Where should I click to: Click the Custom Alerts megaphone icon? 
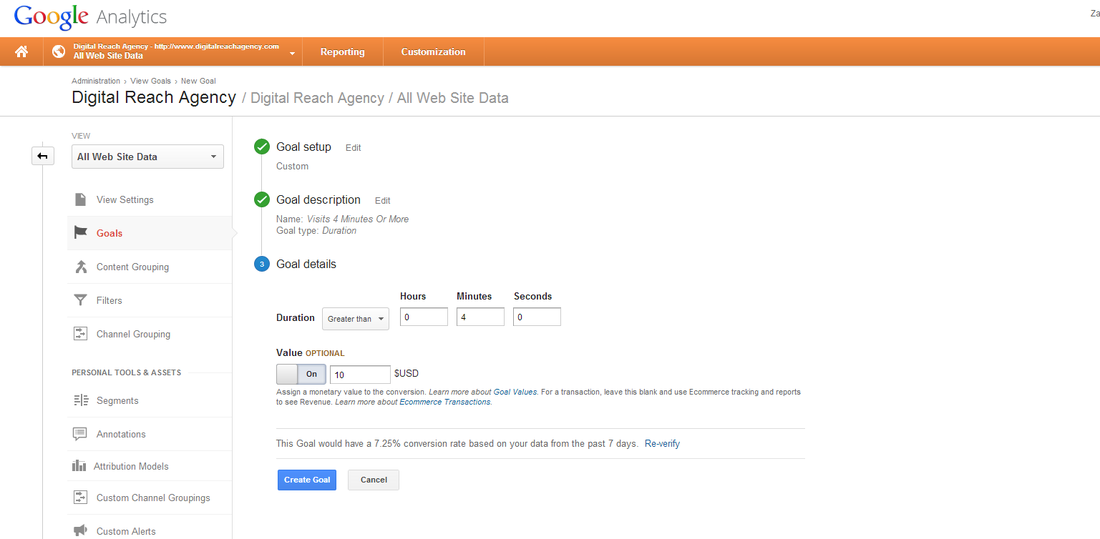(x=81, y=531)
